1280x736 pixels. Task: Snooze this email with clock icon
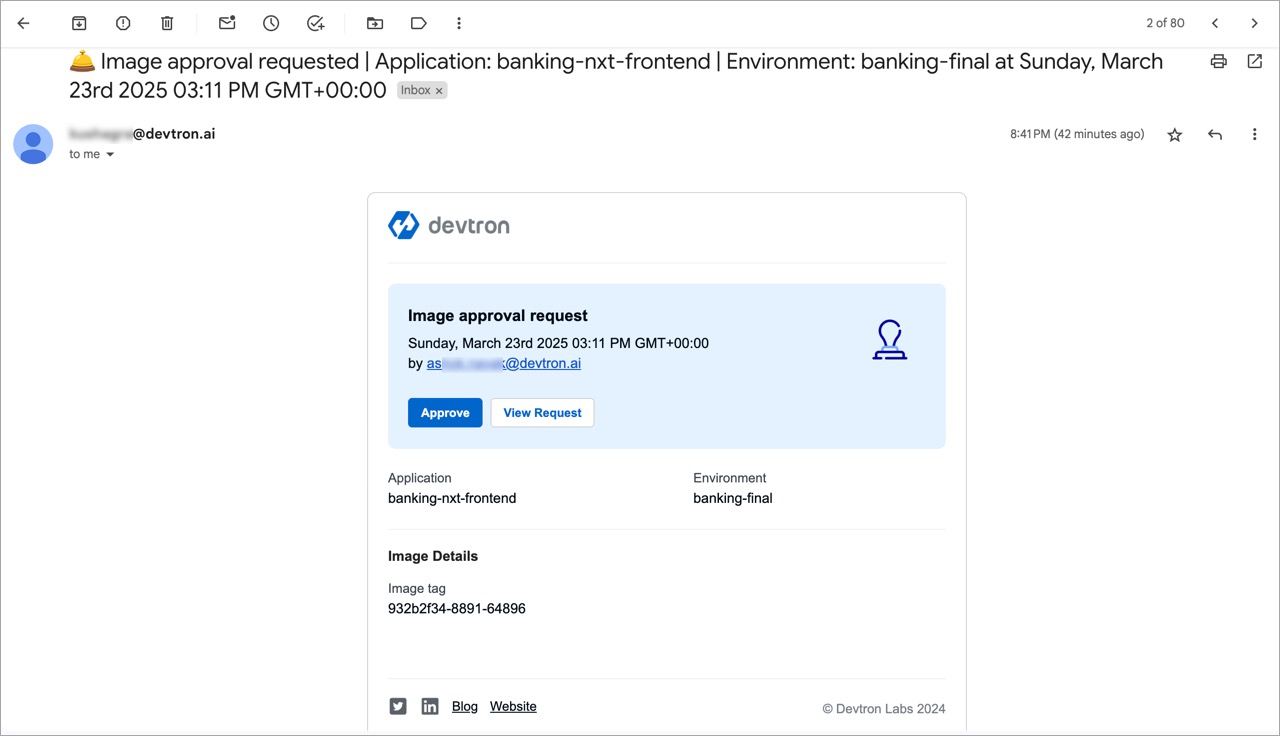[271, 23]
